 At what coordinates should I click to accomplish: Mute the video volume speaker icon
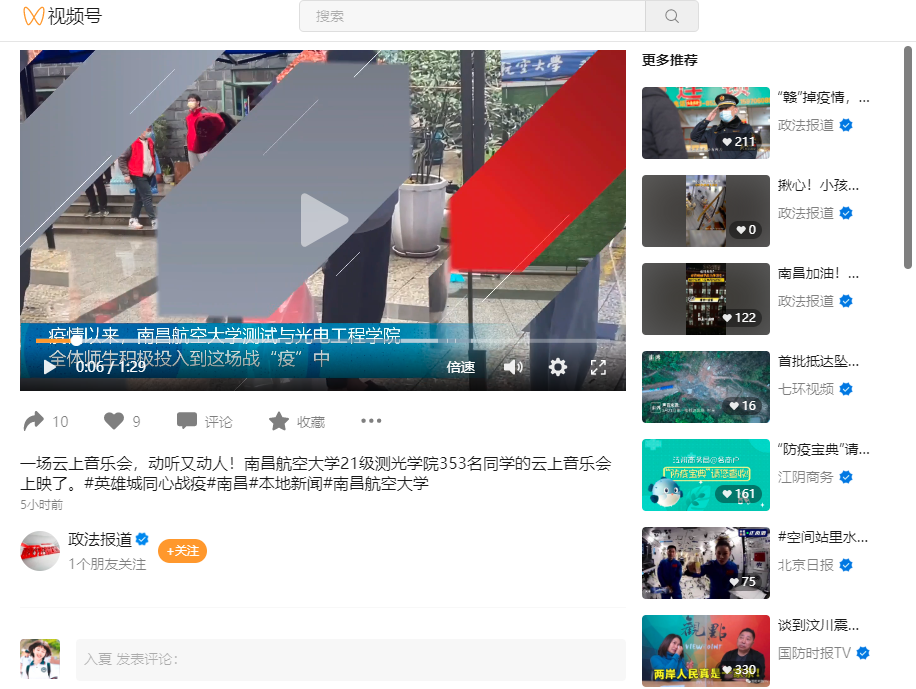(513, 367)
